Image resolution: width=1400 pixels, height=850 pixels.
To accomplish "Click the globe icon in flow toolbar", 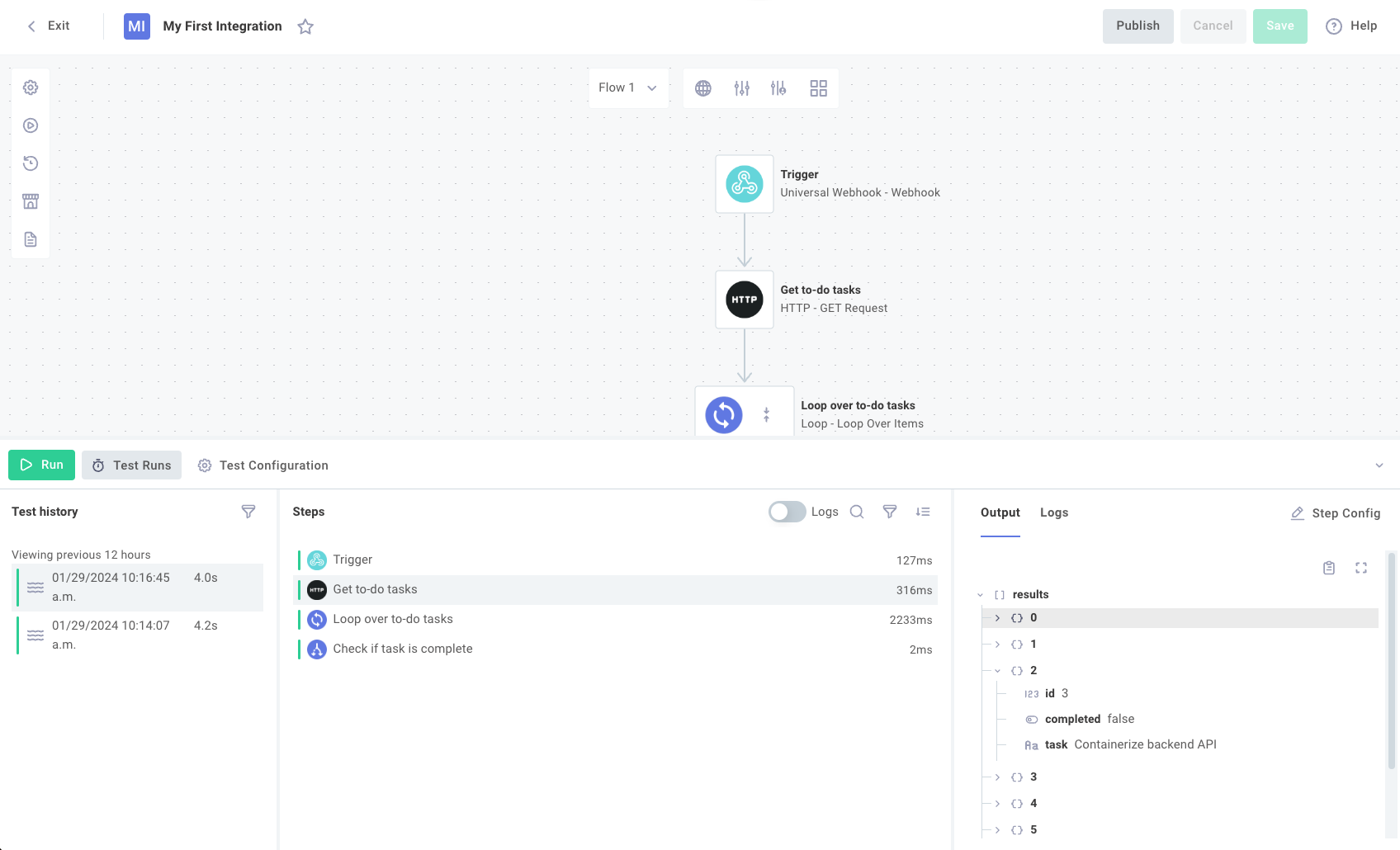I will [x=703, y=88].
